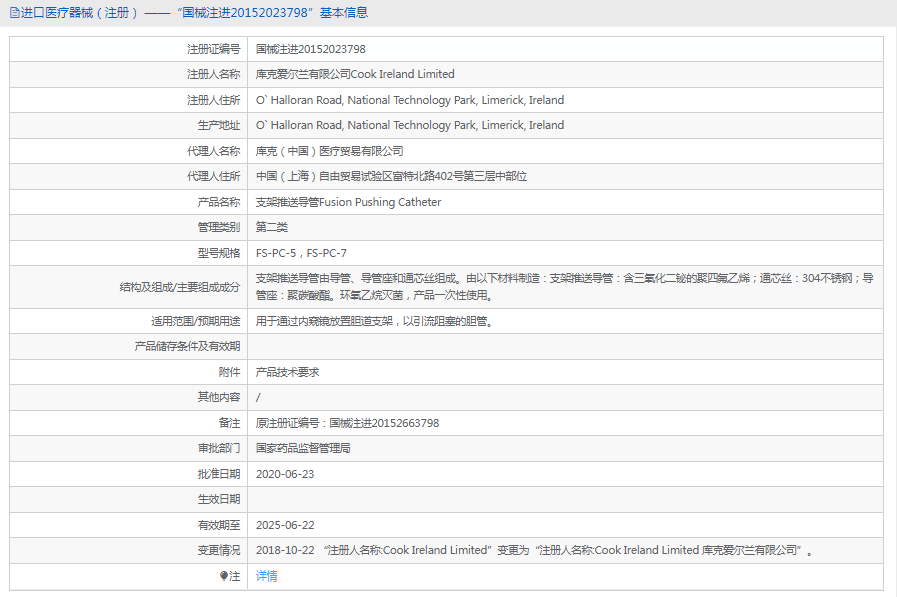
Task: Click the 其他内容 label cell
Action: [129, 397]
